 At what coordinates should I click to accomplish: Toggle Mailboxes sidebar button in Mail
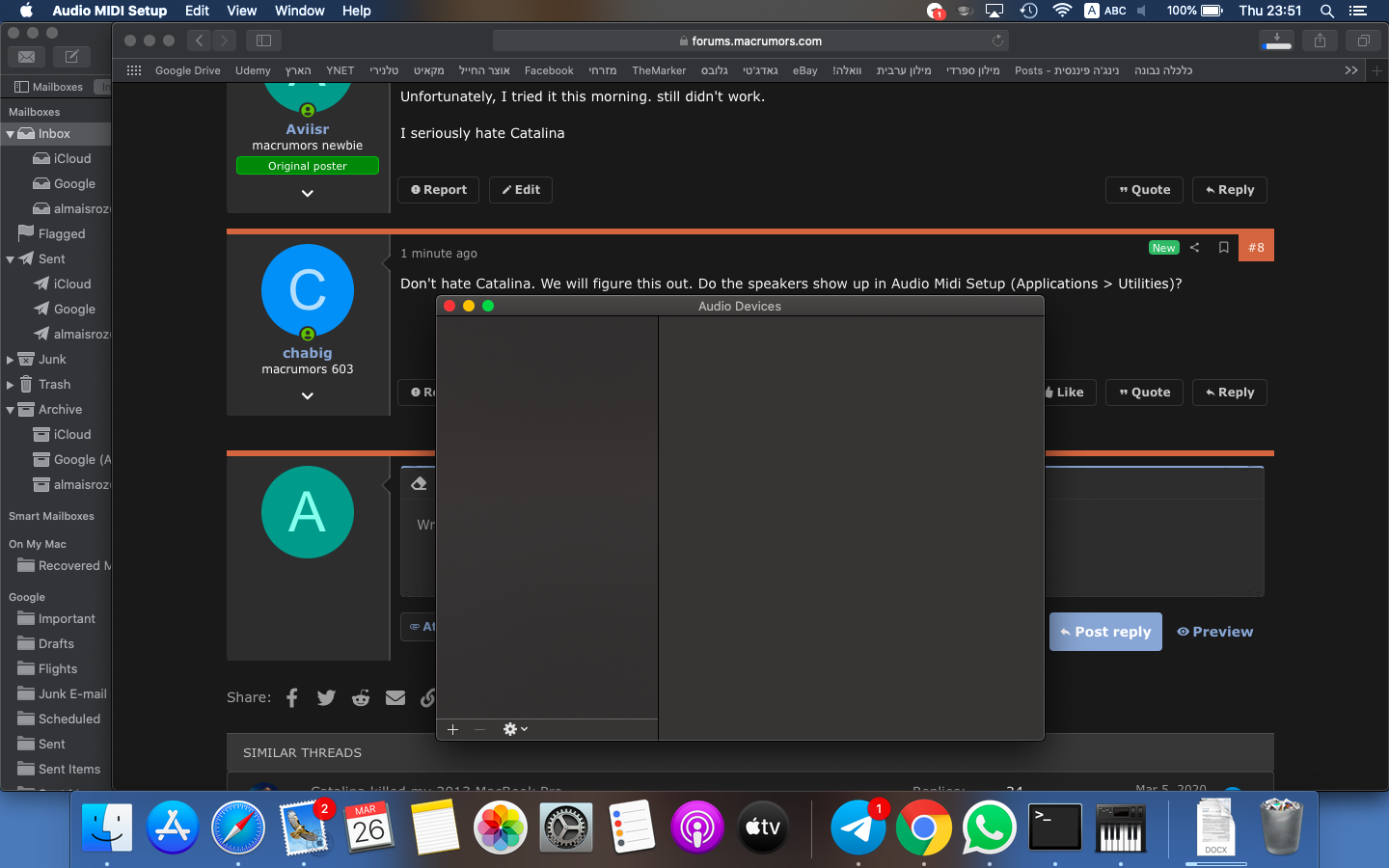(49, 87)
